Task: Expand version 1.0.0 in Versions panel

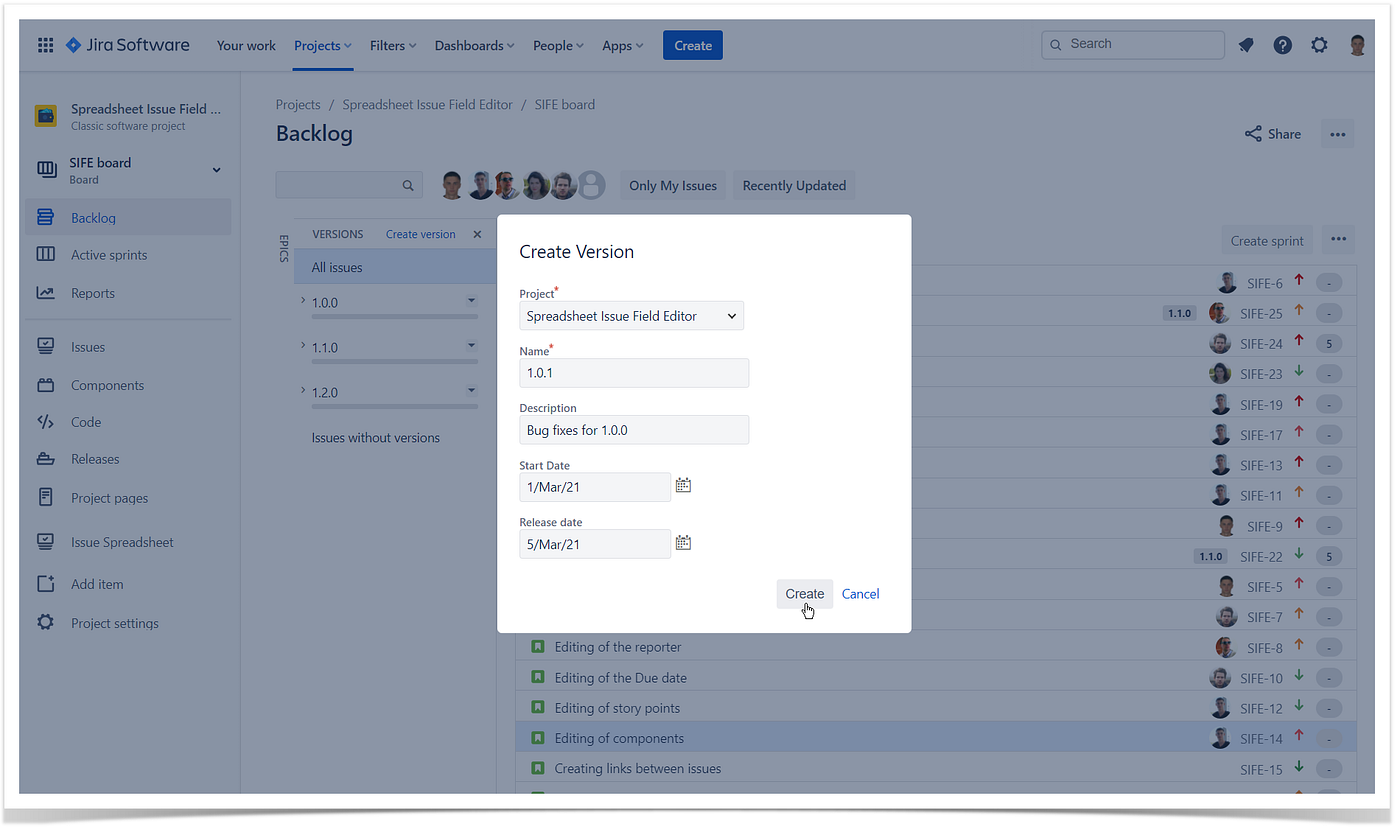Action: point(303,300)
